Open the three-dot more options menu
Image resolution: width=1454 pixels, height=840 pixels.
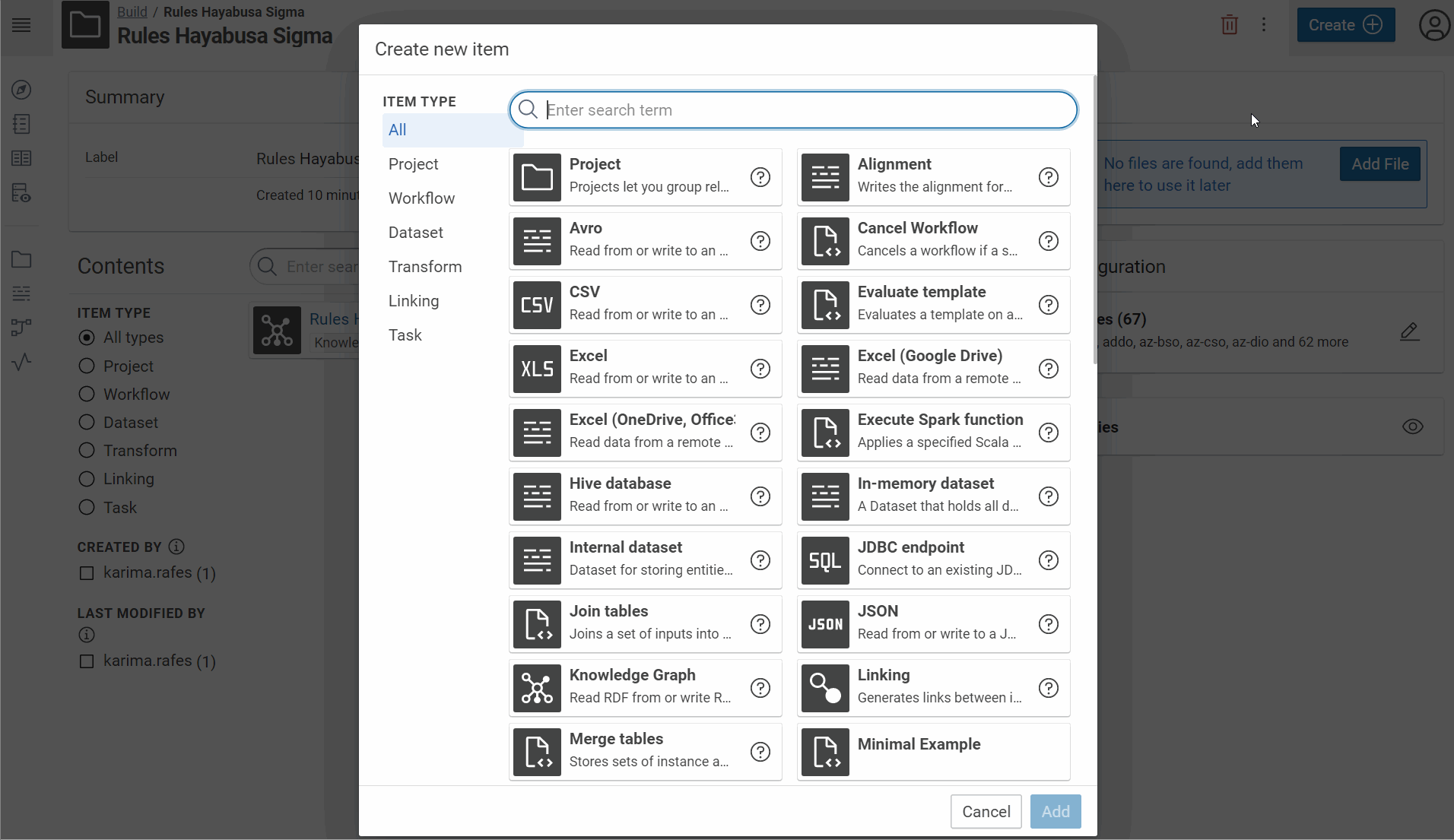pyautogui.click(x=1264, y=25)
